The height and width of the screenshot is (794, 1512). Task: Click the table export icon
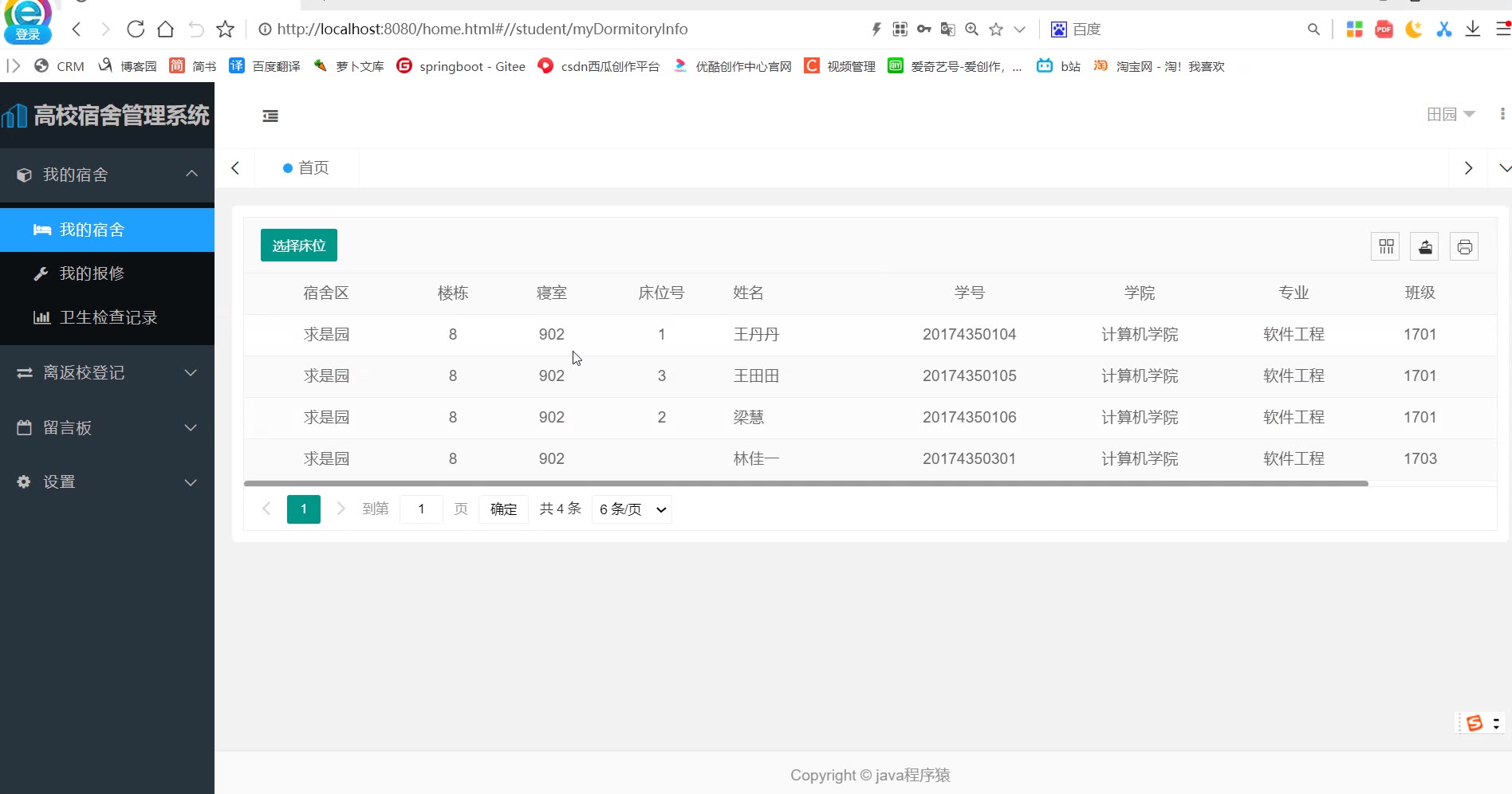point(1425,246)
